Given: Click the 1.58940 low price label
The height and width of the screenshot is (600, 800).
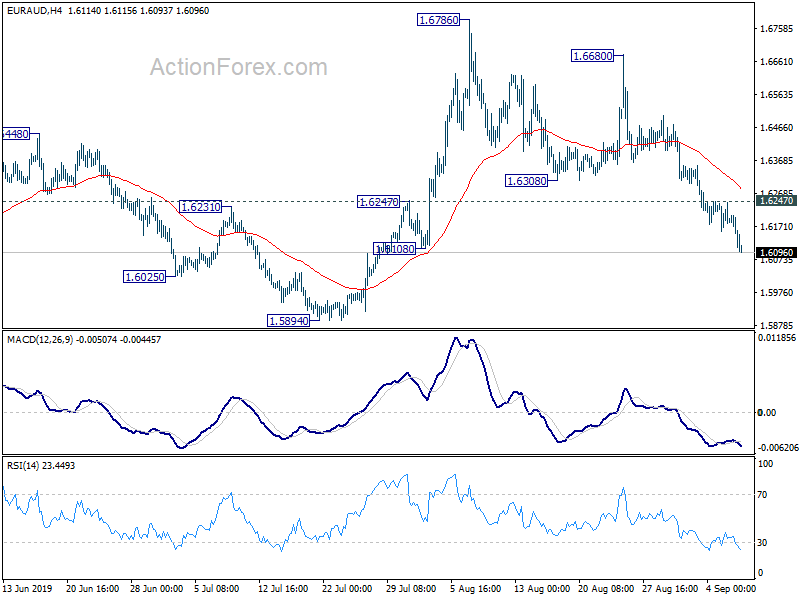Looking at the screenshot, I should tap(288, 321).
